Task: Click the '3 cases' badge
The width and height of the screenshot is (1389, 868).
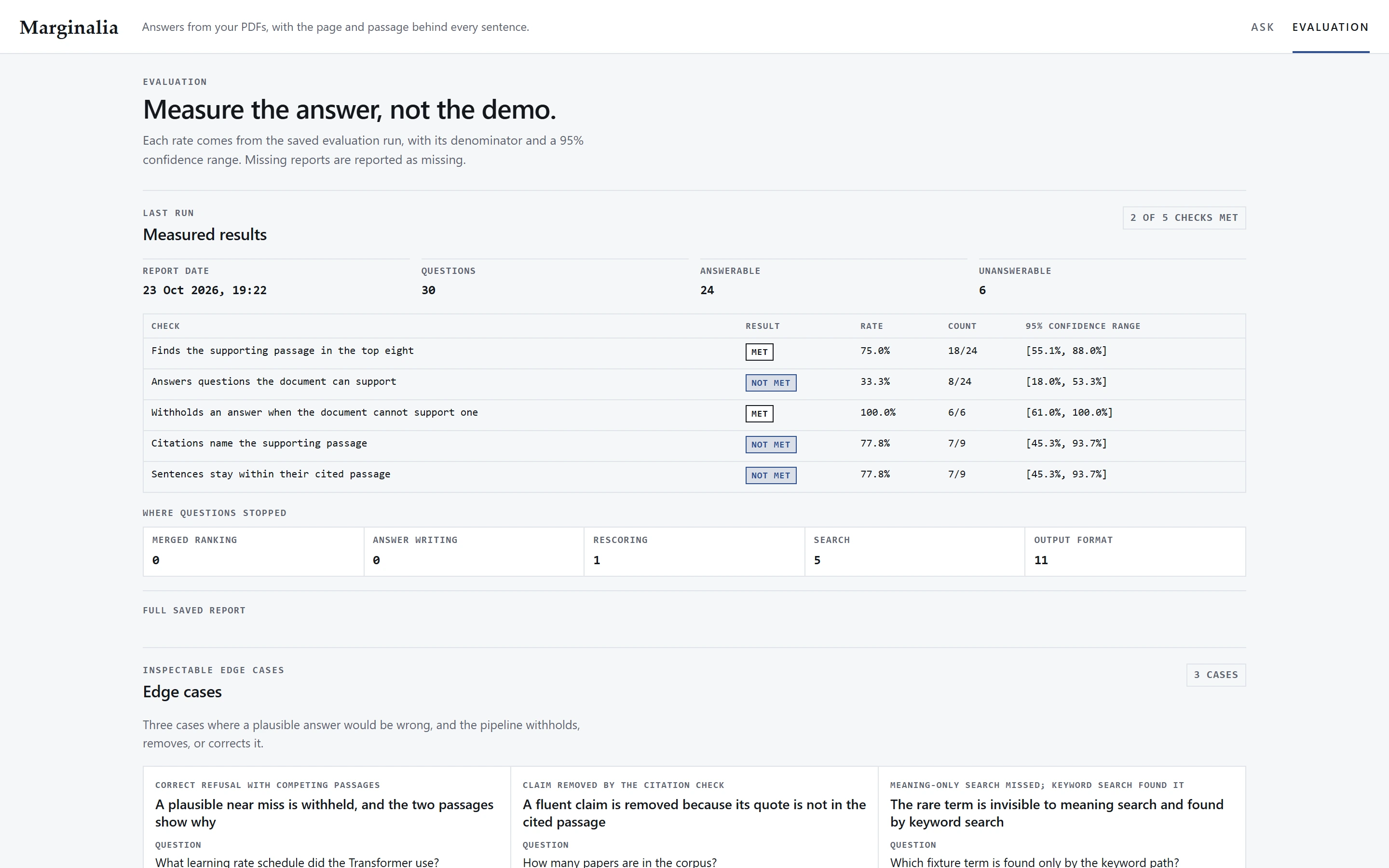Action: (x=1216, y=675)
